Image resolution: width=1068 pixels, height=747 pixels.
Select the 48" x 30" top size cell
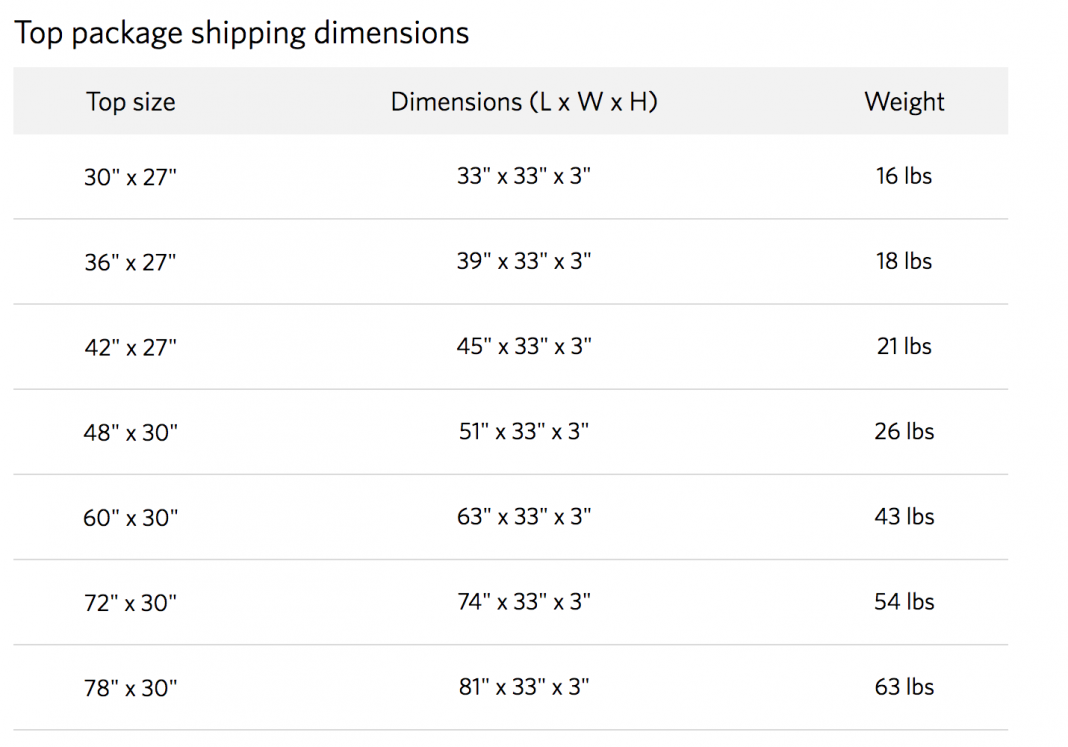pos(130,433)
